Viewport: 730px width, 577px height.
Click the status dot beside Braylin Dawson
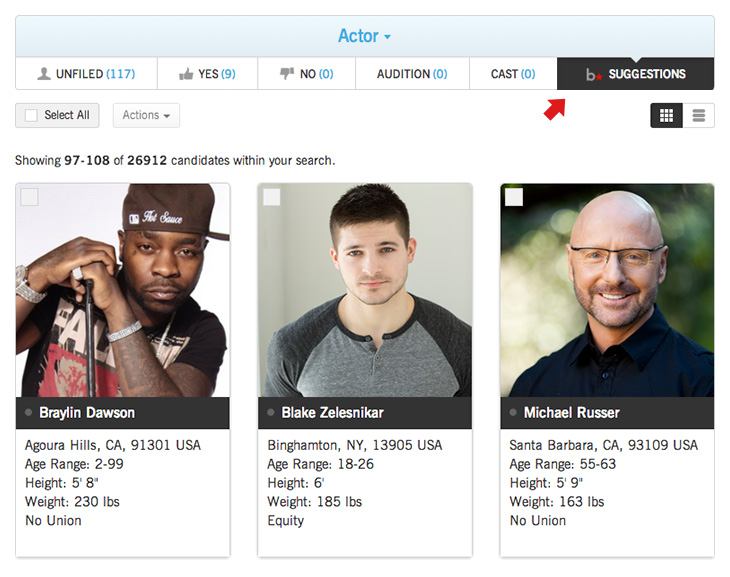(x=29, y=413)
